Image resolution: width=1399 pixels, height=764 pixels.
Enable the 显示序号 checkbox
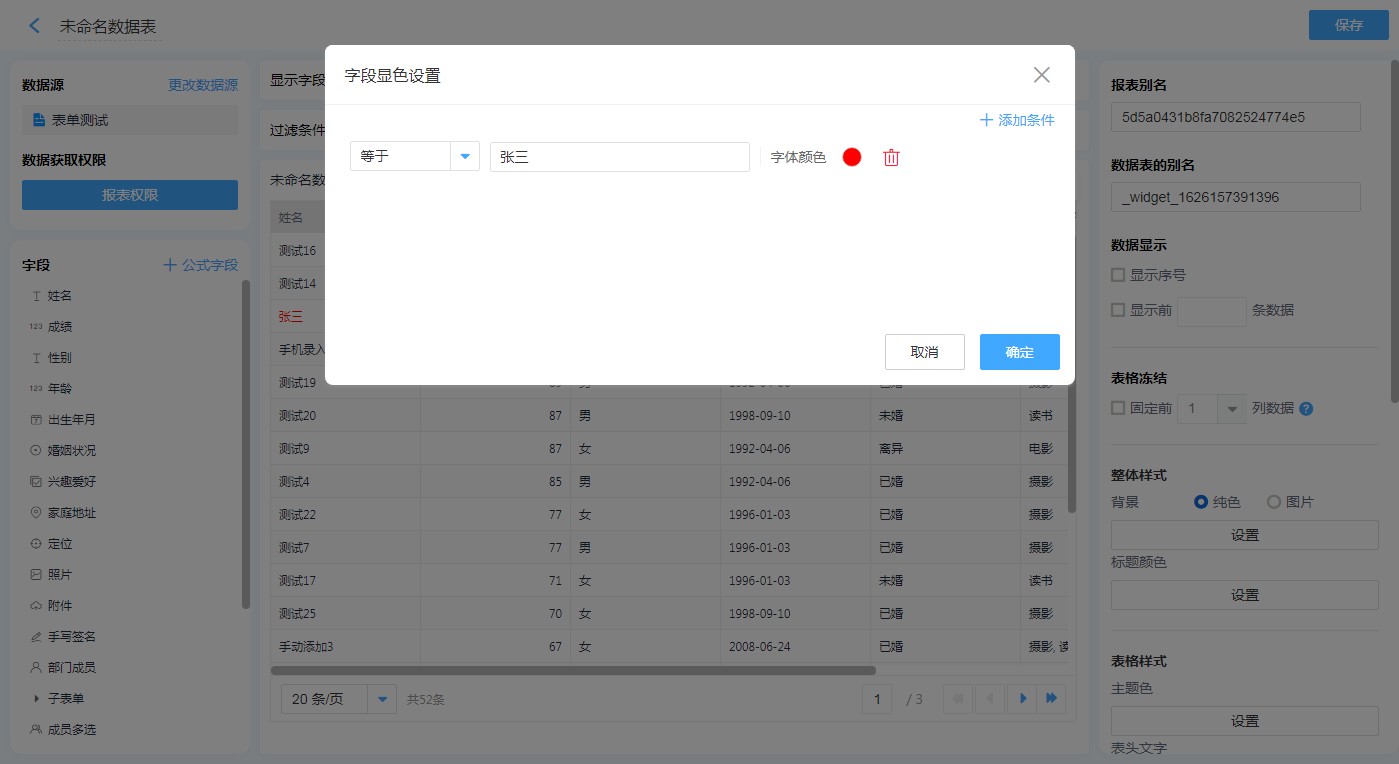[1119, 275]
